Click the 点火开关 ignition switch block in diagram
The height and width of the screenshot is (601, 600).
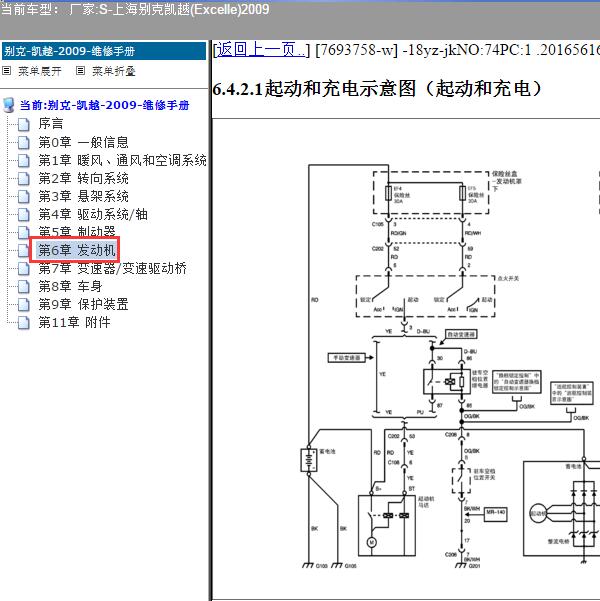426,296
